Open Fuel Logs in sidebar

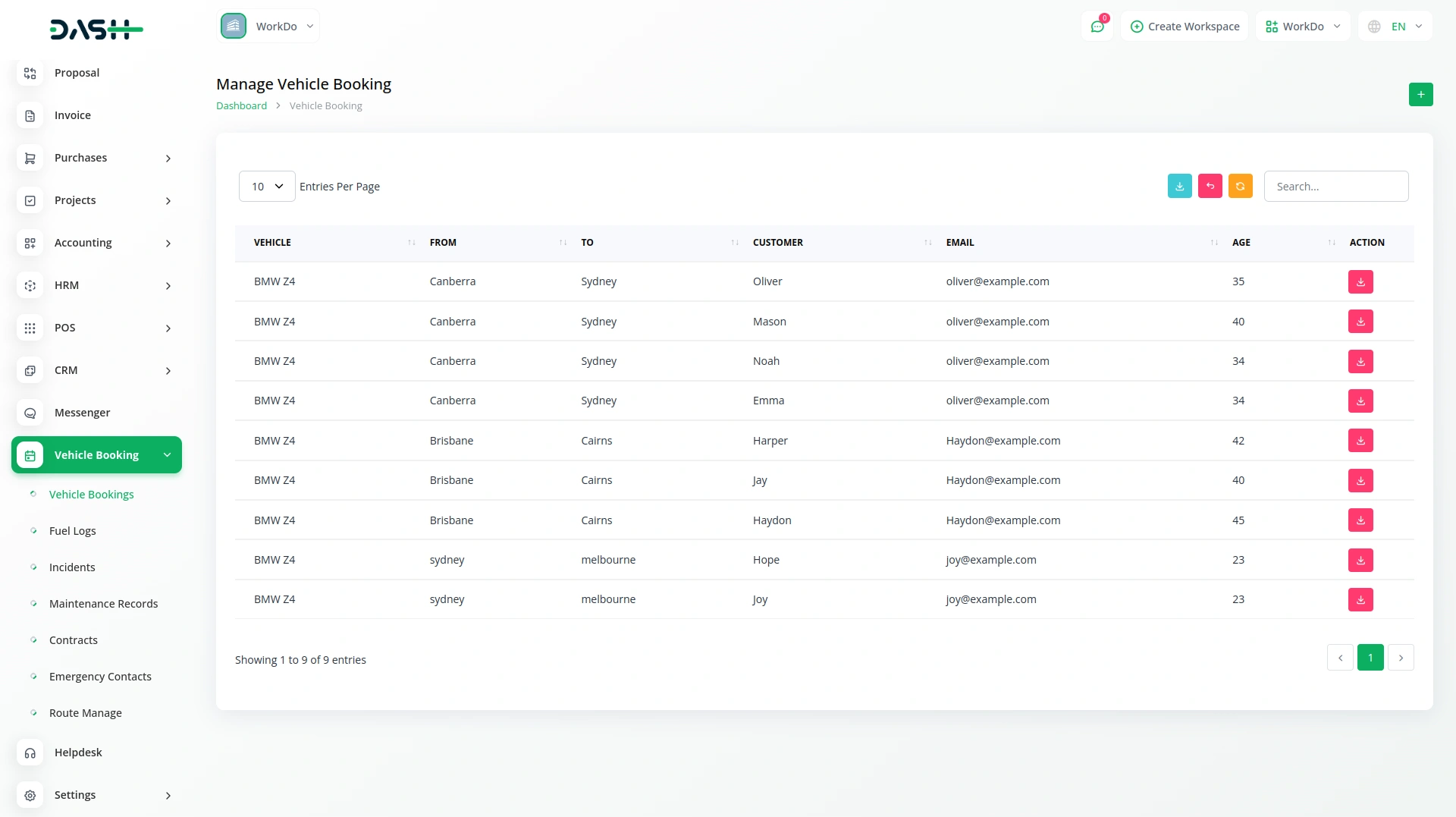coord(73,531)
